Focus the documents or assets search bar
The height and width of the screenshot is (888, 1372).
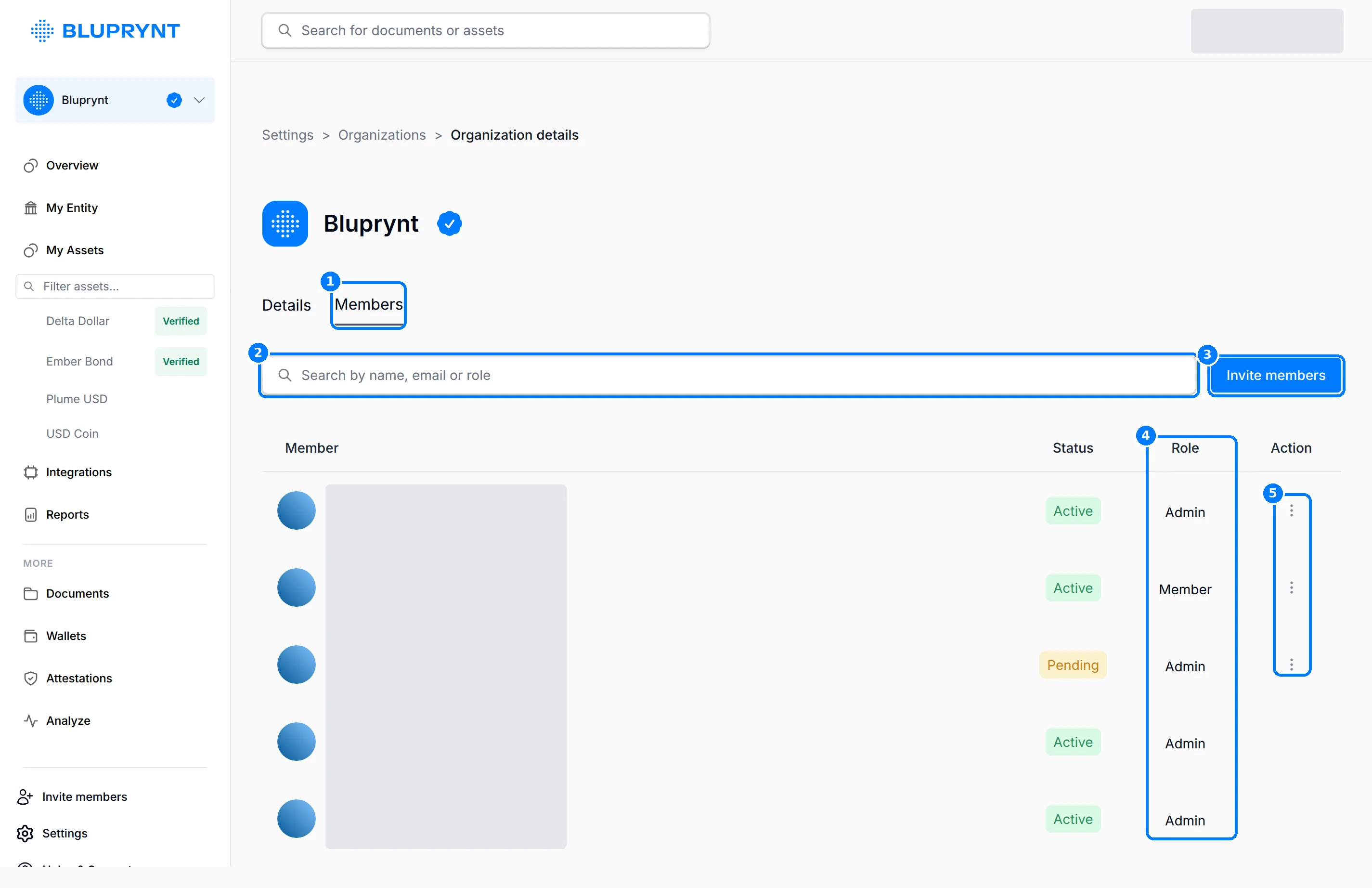coord(485,30)
